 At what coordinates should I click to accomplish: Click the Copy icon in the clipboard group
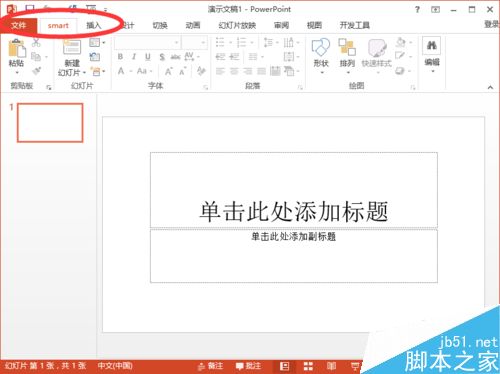coord(36,57)
